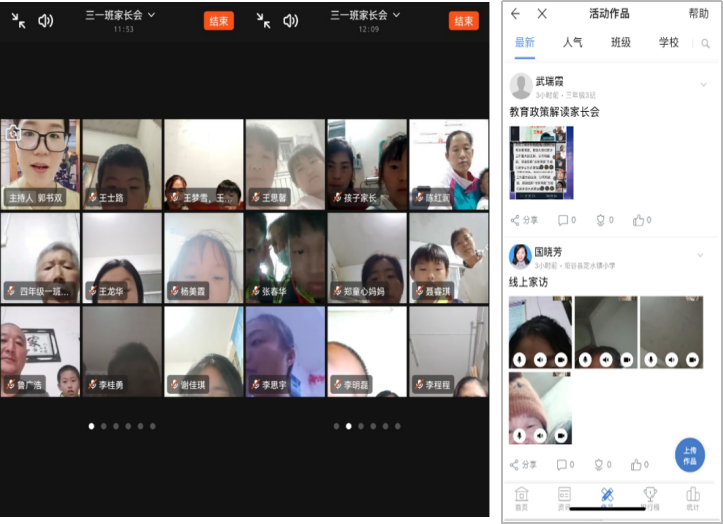
Task: Toggle speaker icon in the 11:53 meeting
Action: coord(46,20)
